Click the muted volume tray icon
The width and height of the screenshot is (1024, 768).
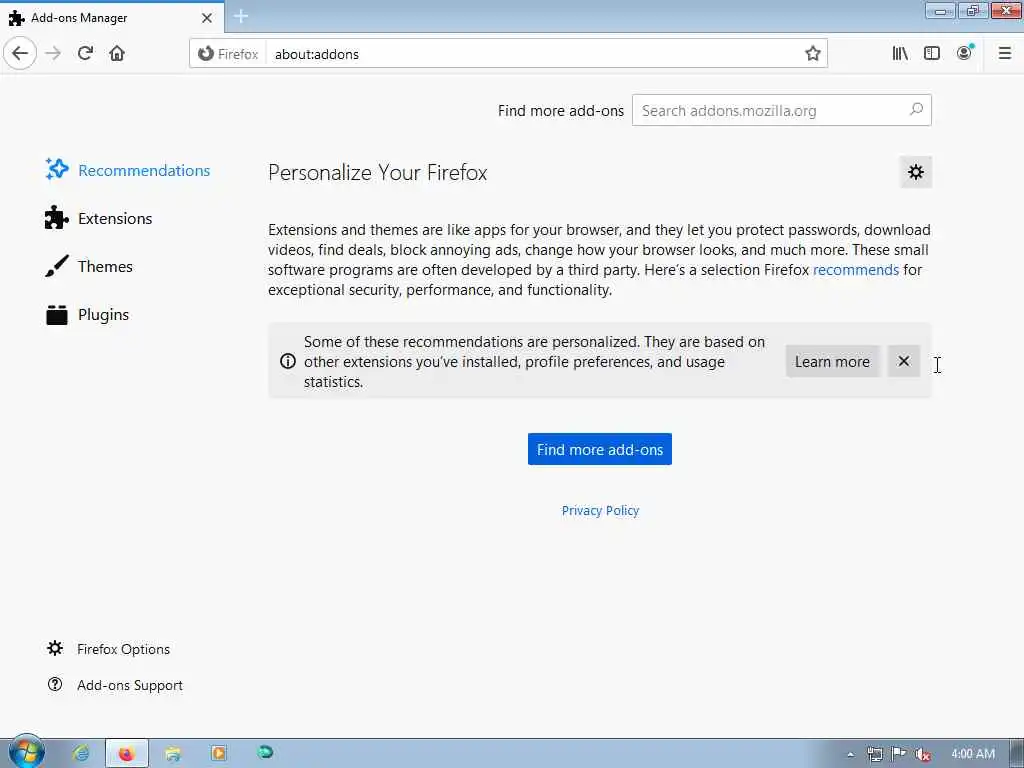pos(923,754)
